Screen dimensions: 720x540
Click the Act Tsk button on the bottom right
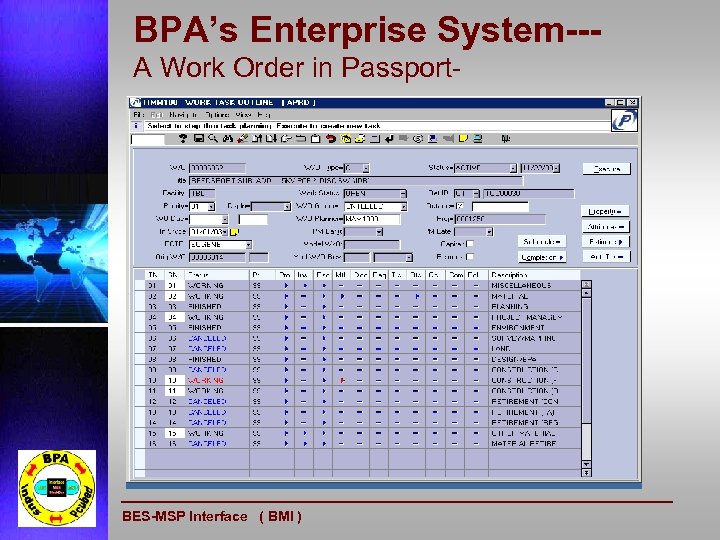point(607,257)
